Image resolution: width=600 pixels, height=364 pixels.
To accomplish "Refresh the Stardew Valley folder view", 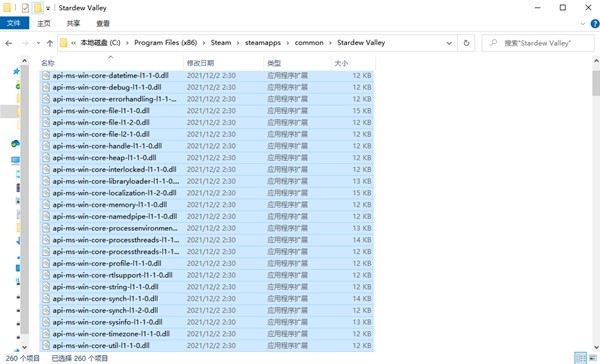I will 466,43.
